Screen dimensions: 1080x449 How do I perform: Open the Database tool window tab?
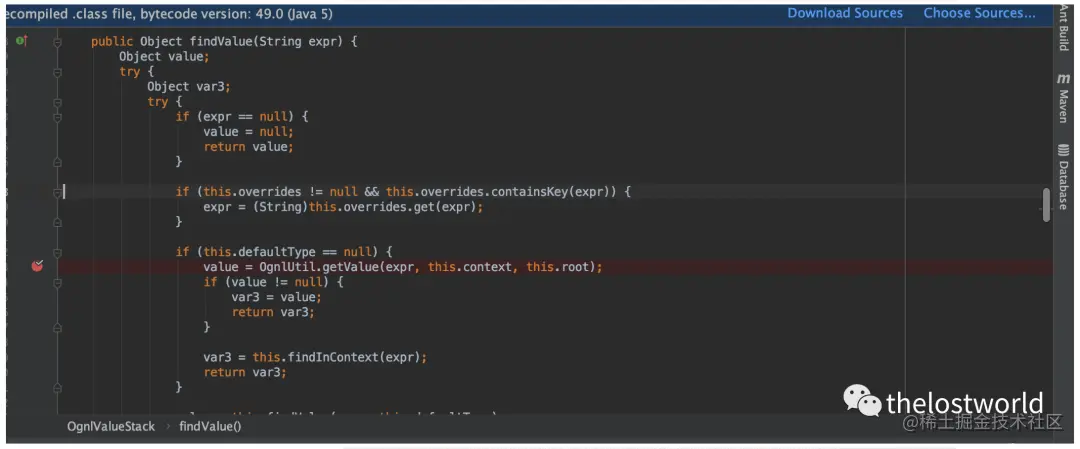click(x=1063, y=178)
